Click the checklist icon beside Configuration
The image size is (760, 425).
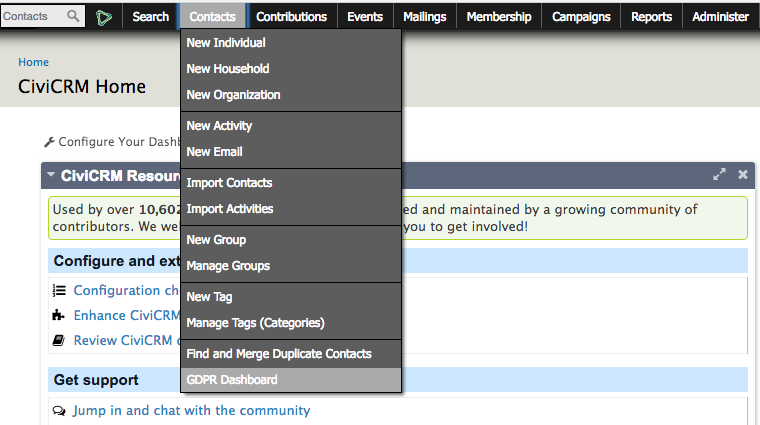tap(59, 290)
